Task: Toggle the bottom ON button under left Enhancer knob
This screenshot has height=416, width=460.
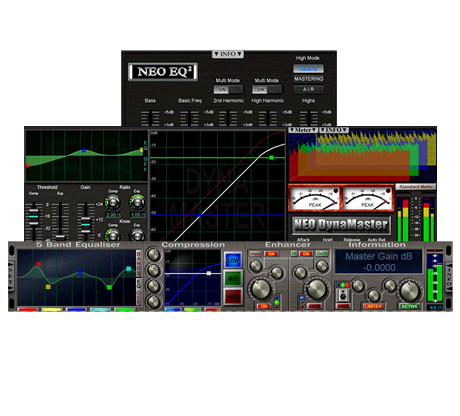Action: point(264,306)
